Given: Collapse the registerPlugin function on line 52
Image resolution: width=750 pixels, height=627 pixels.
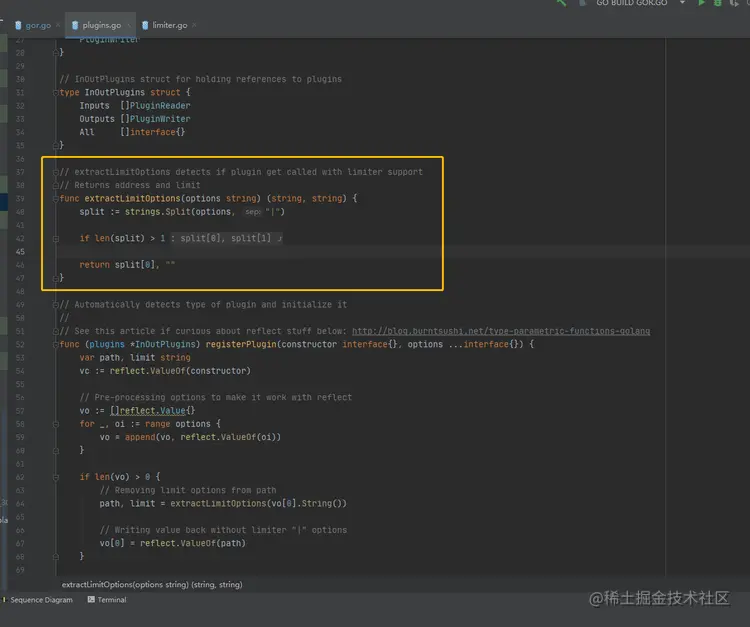Looking at the screenshot, I should [x=56, y=344].
